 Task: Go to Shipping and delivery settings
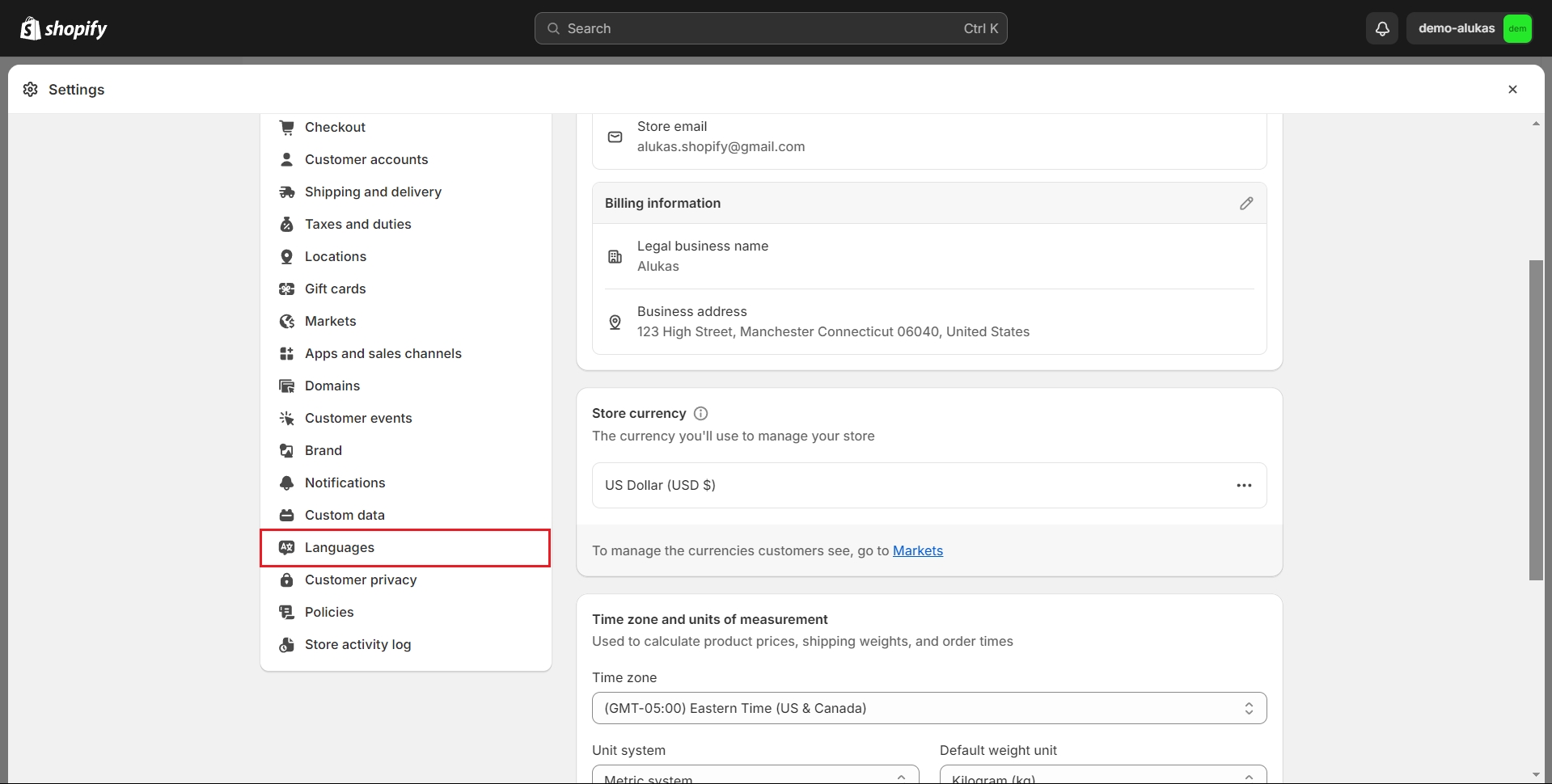click(373, 192)
